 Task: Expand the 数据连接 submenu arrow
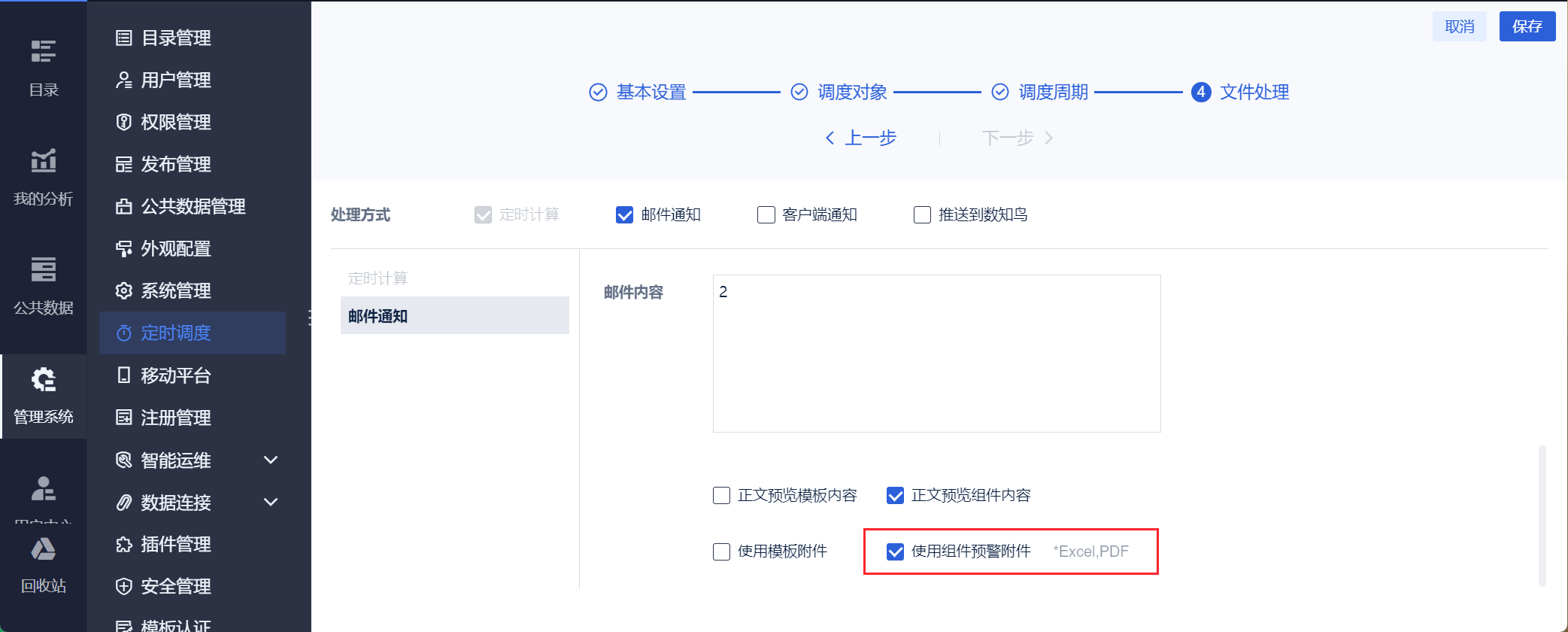pos(271,502)
